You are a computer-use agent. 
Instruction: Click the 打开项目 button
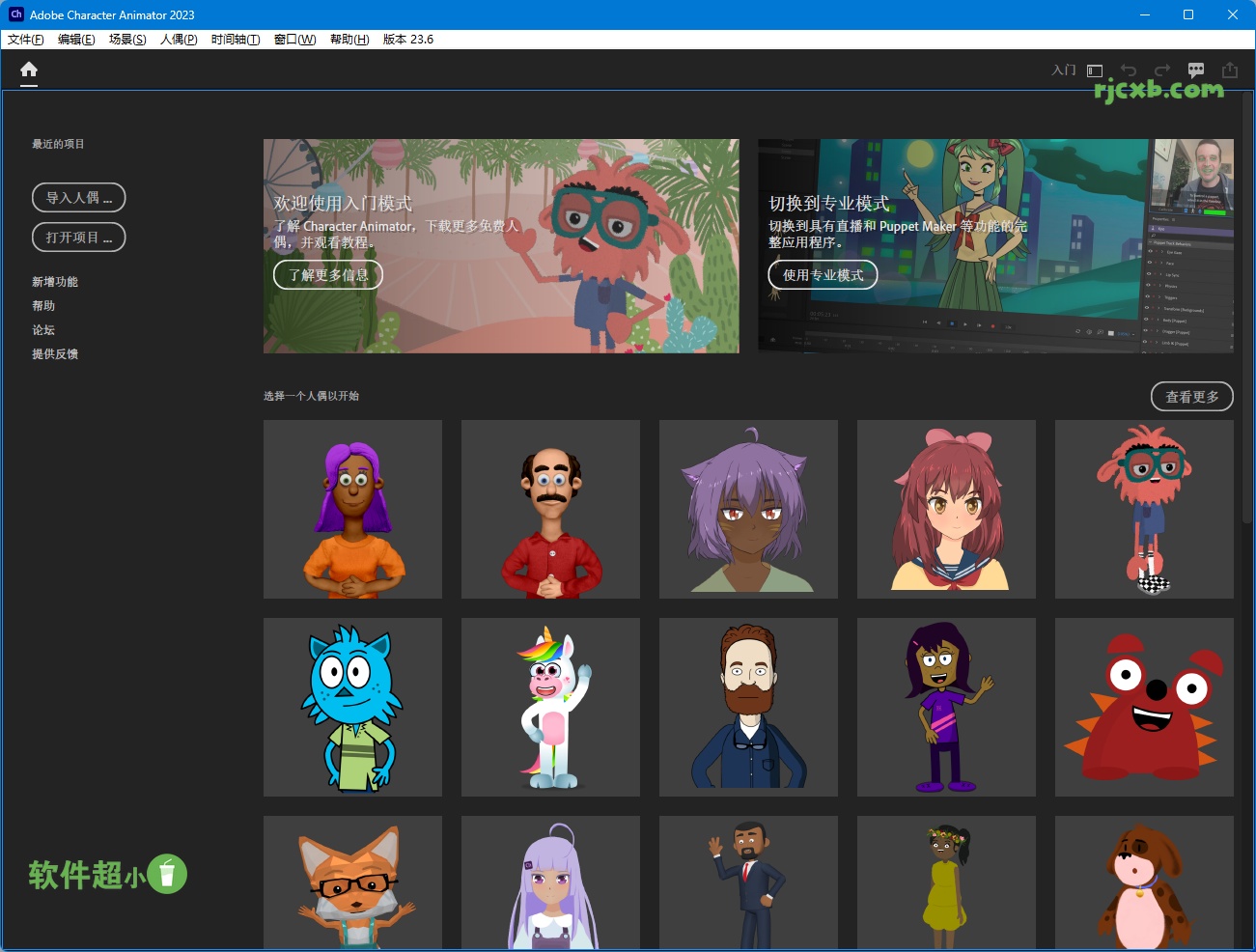[78, 237]
